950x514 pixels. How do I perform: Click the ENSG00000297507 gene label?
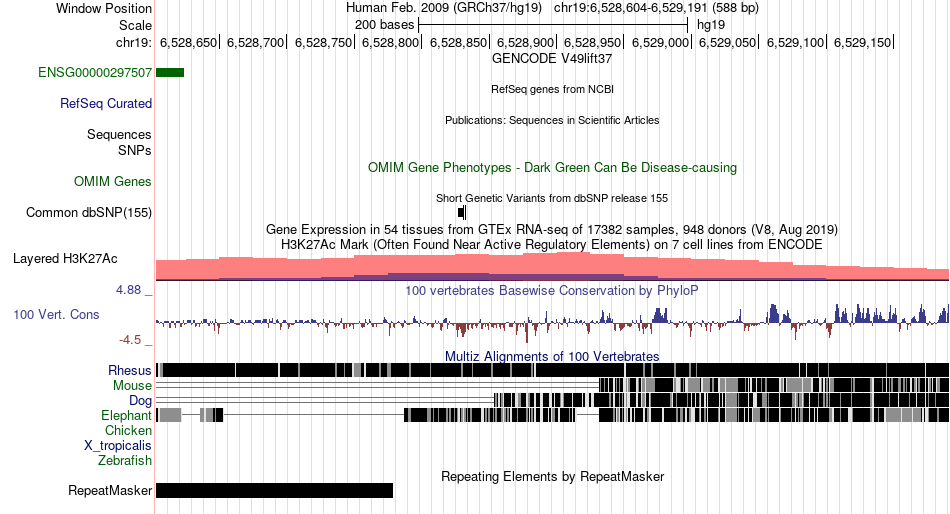95,73
